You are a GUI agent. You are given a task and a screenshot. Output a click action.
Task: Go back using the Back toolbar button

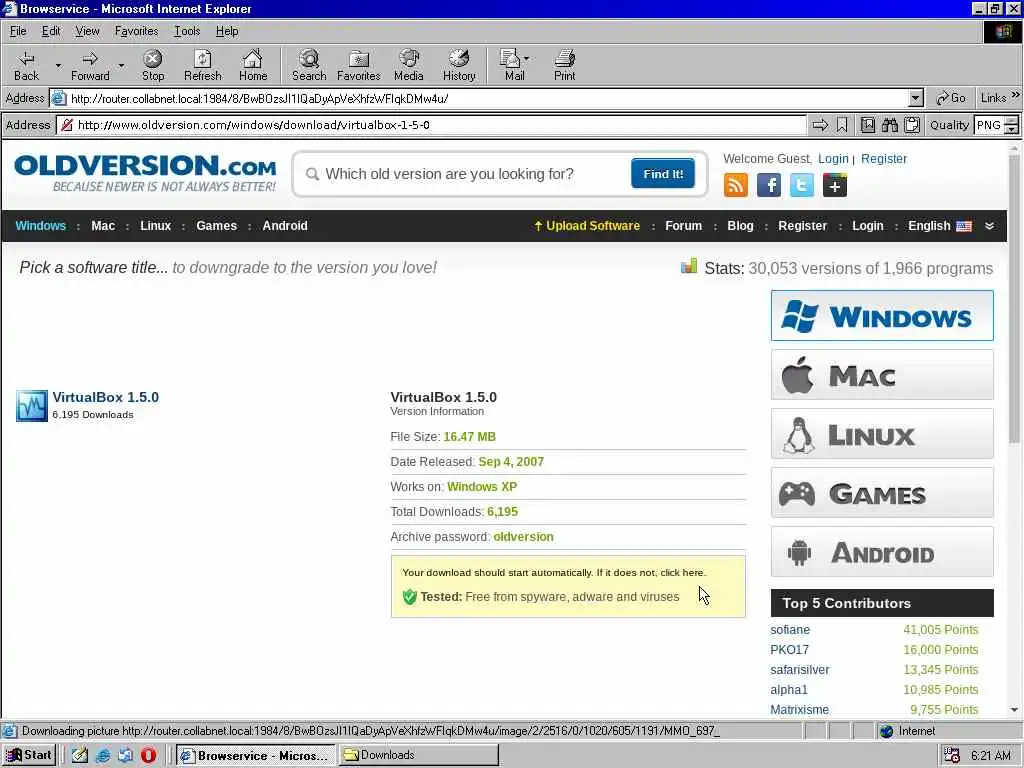click(x=26, y=65)
